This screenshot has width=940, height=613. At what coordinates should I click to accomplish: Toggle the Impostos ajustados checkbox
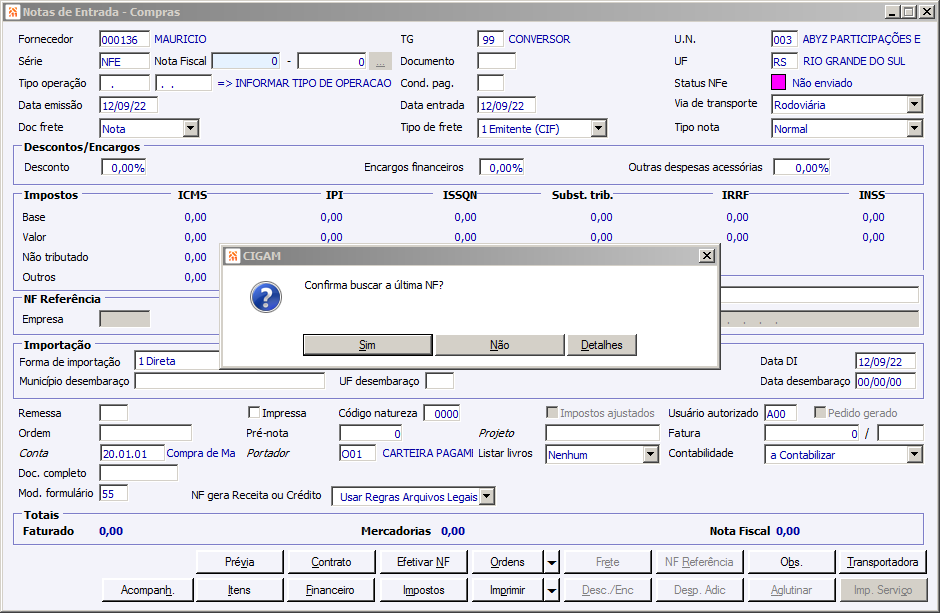[x=552, y=412]
